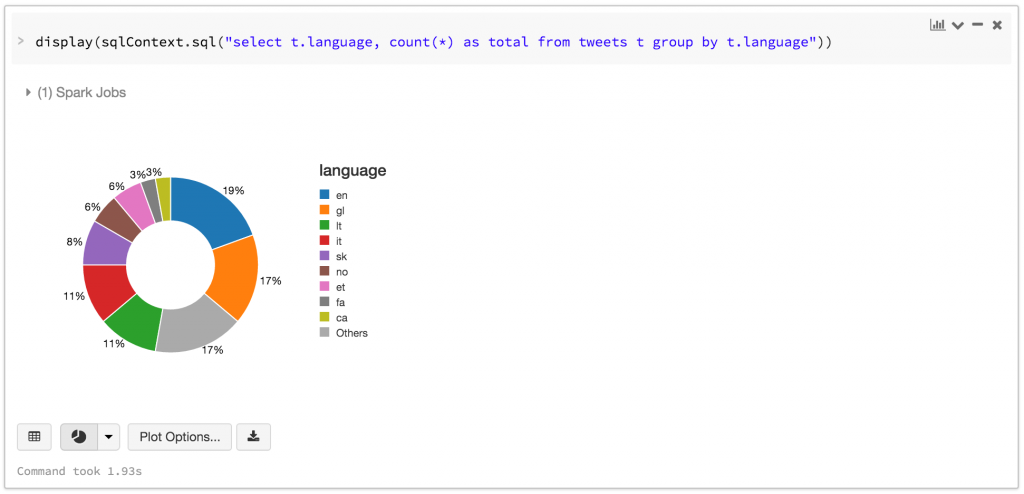Remove the cell with the X icon
The image size is (1024, 494).
pos(997,25)
